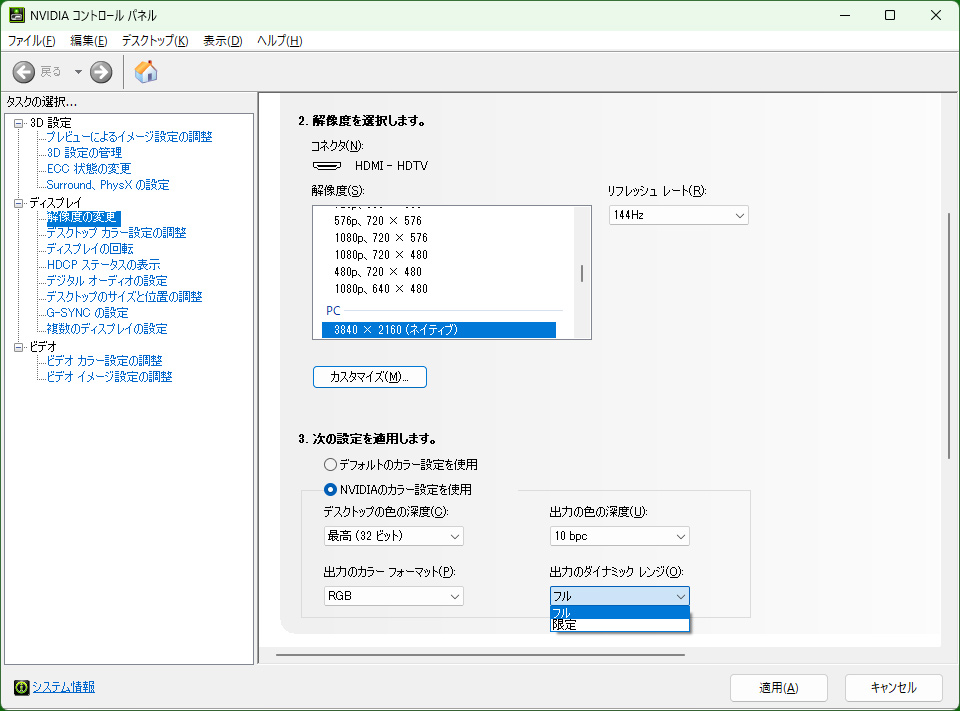
Task: Go to the home icon
Action: (146, 72)
